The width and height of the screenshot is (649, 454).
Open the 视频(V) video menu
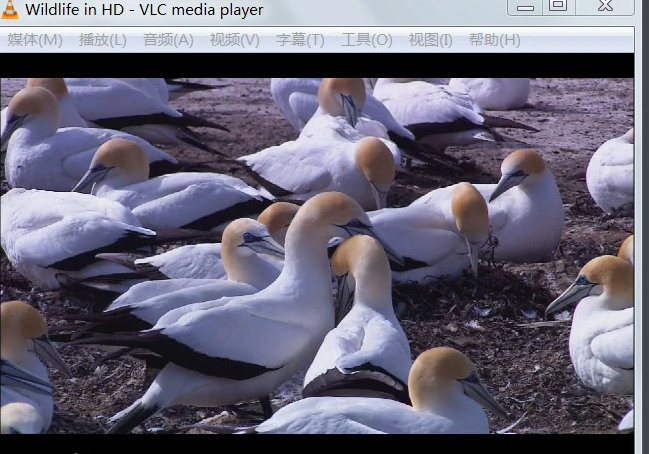(x=234, y=40)
